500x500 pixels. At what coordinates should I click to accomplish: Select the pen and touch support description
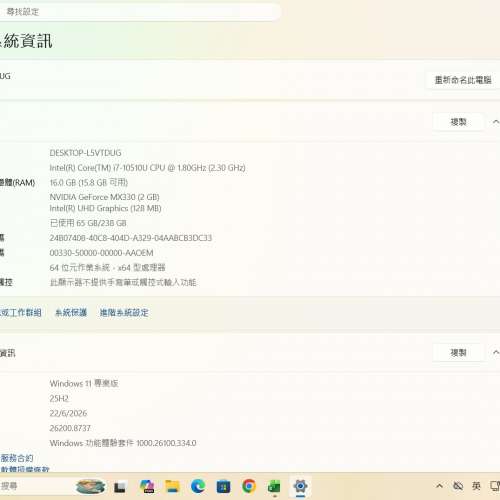[123, 283]
